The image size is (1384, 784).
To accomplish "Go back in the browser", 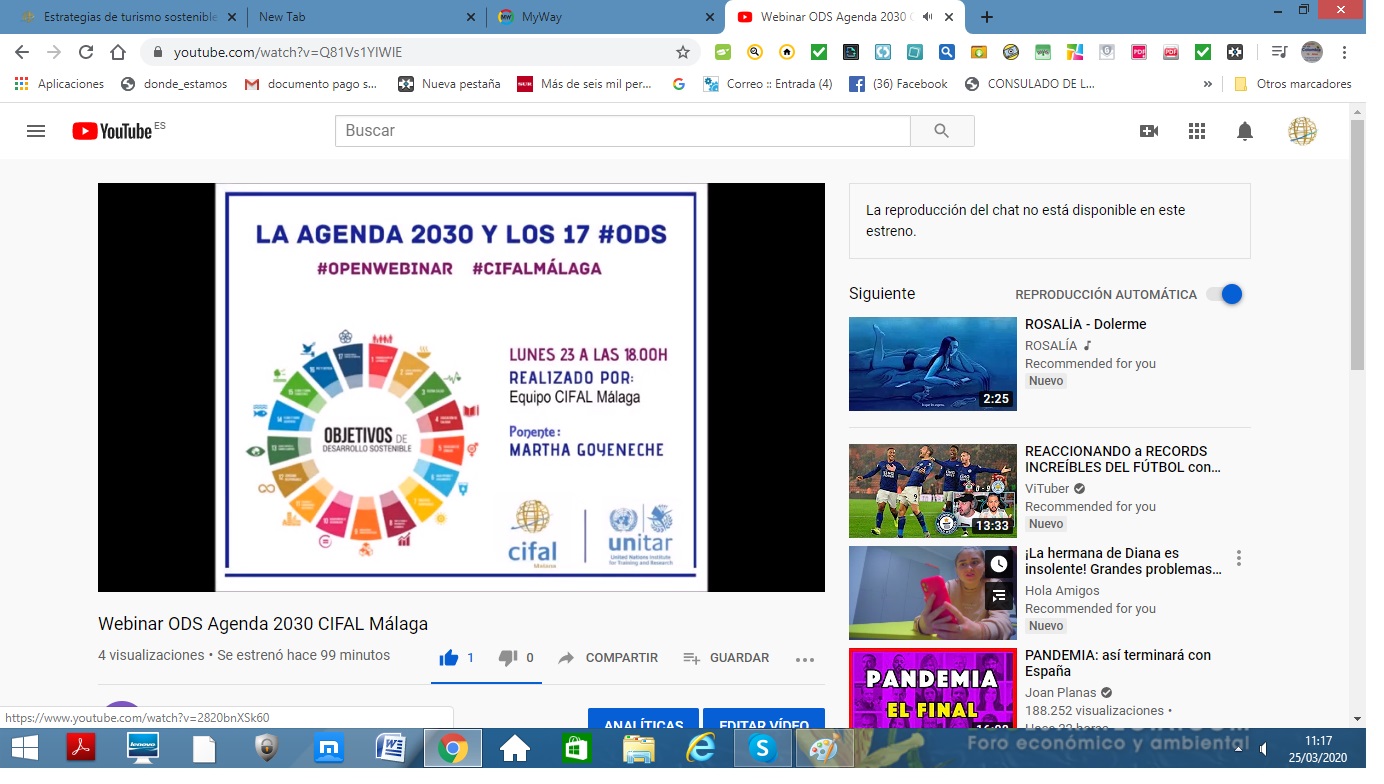I will [x=22, y=52].
